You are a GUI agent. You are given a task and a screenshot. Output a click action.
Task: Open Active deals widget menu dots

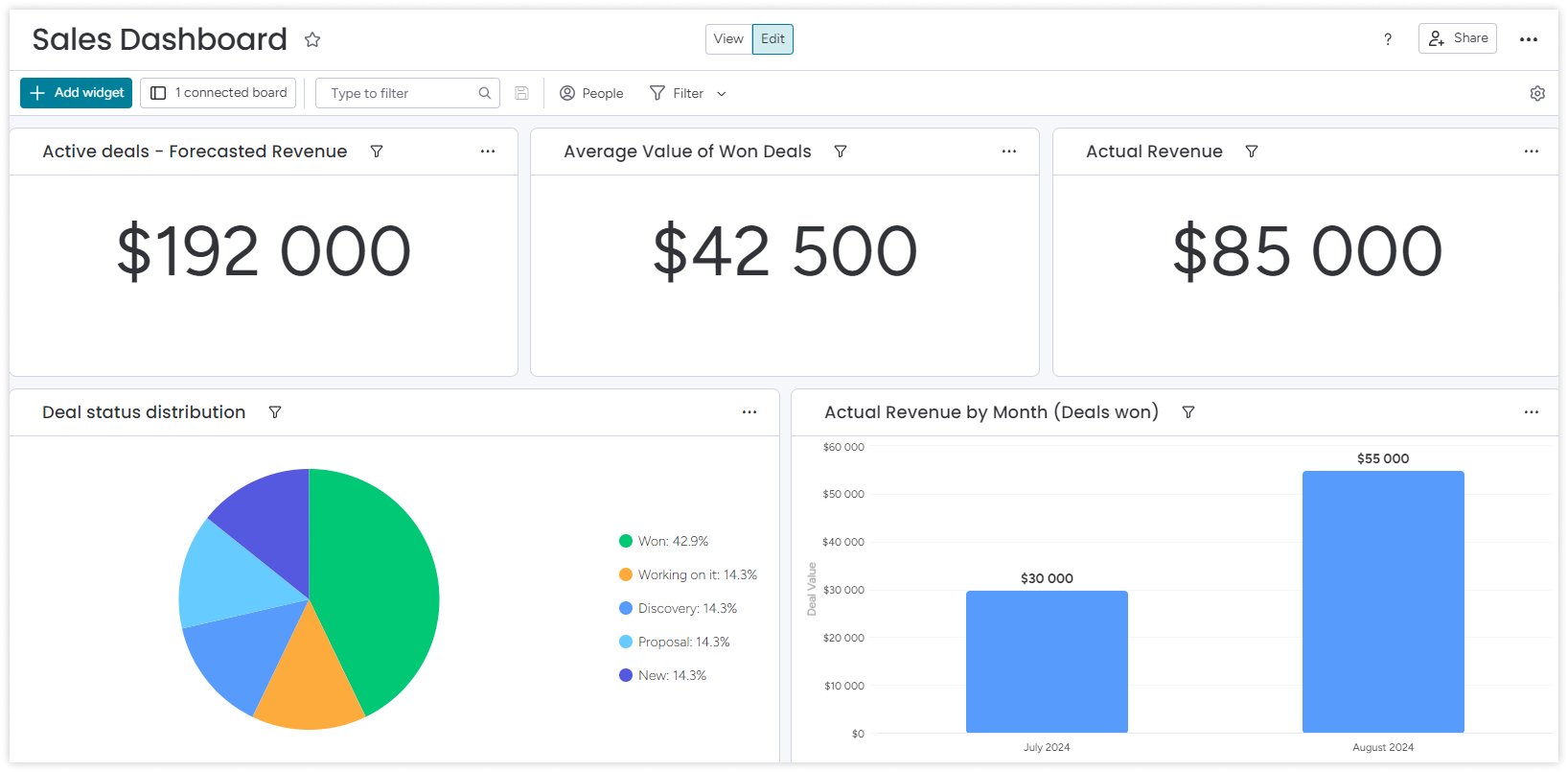488,152
